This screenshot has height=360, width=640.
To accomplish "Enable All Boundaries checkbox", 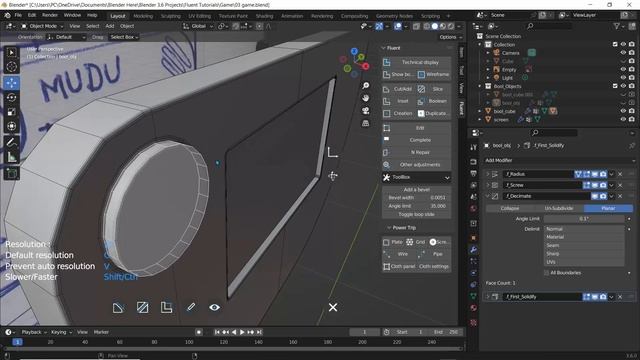I will coord(547,273).
